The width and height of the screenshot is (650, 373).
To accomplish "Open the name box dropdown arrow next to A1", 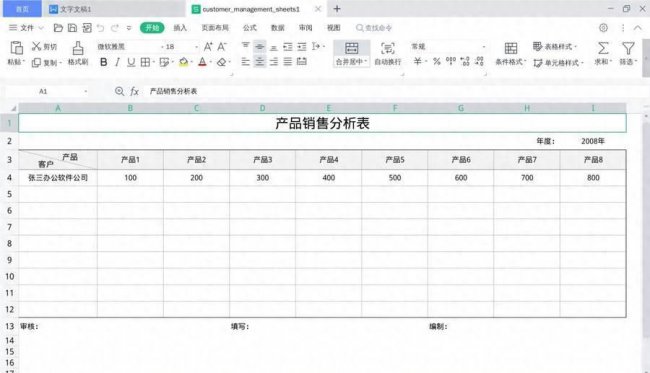I will pyautogui.click(x=86, y=91).
